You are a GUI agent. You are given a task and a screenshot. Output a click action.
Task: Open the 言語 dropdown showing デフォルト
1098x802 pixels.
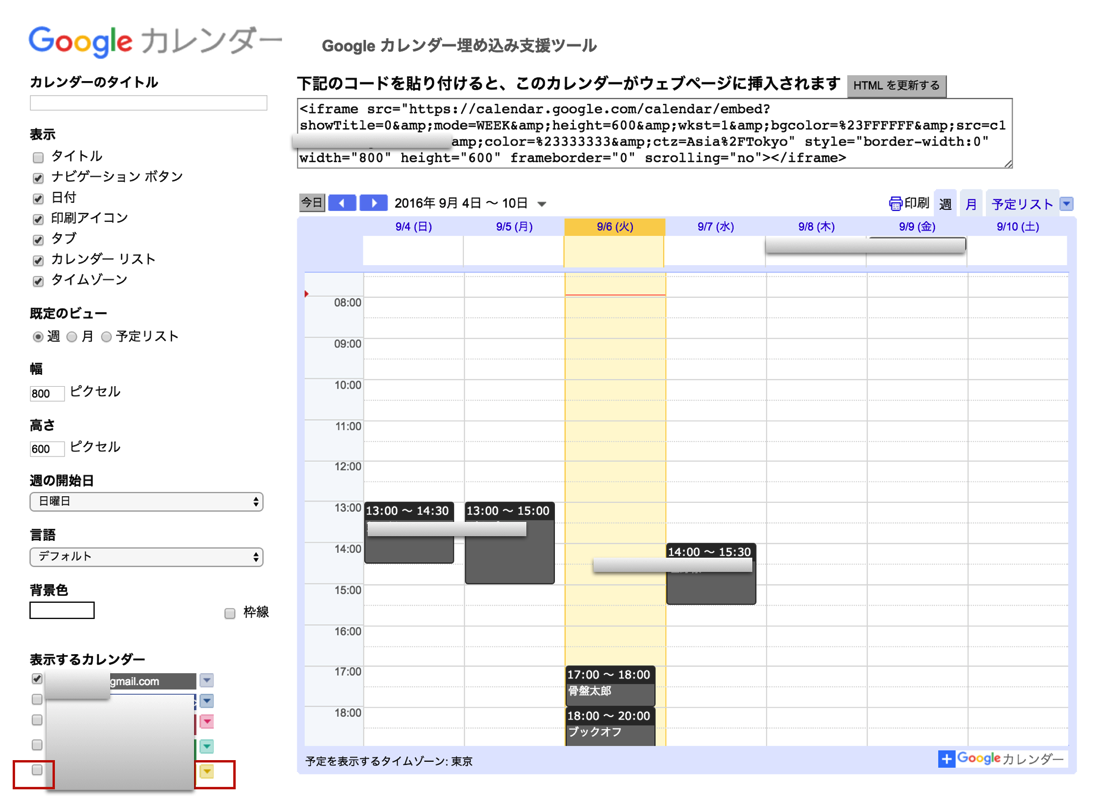(146, 557)
